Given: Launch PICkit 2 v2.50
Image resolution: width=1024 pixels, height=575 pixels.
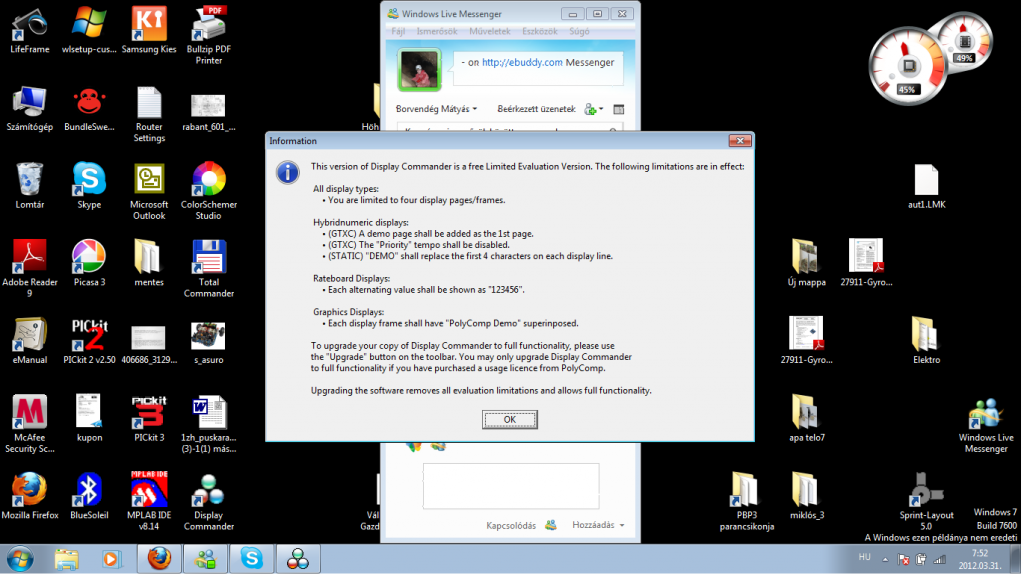Looking at the screenshot, I should pyautogui.click(x=89, y=341).
